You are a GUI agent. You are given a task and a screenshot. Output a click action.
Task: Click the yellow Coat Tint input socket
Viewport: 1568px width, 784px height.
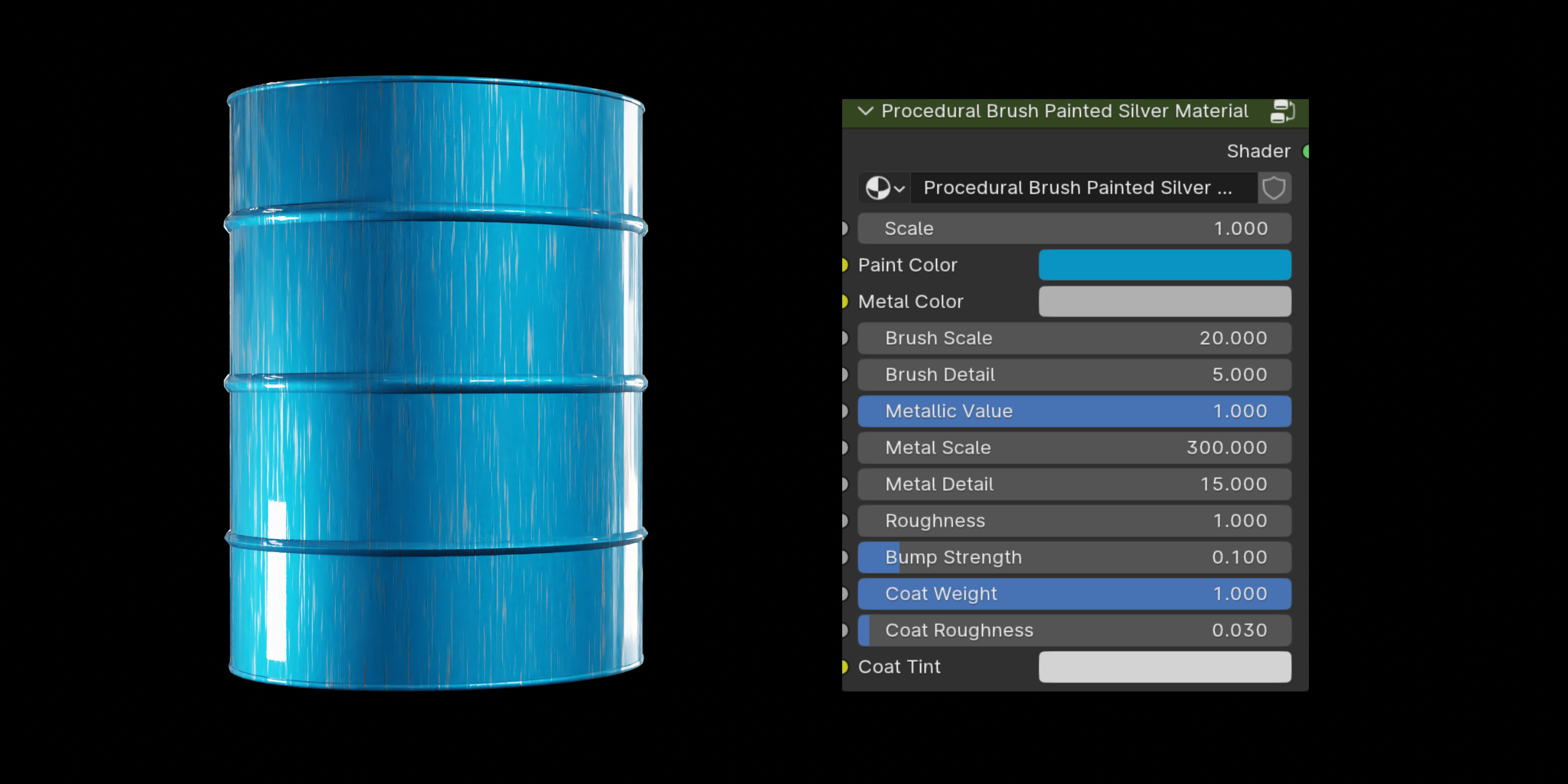click(x=845, y=666)
